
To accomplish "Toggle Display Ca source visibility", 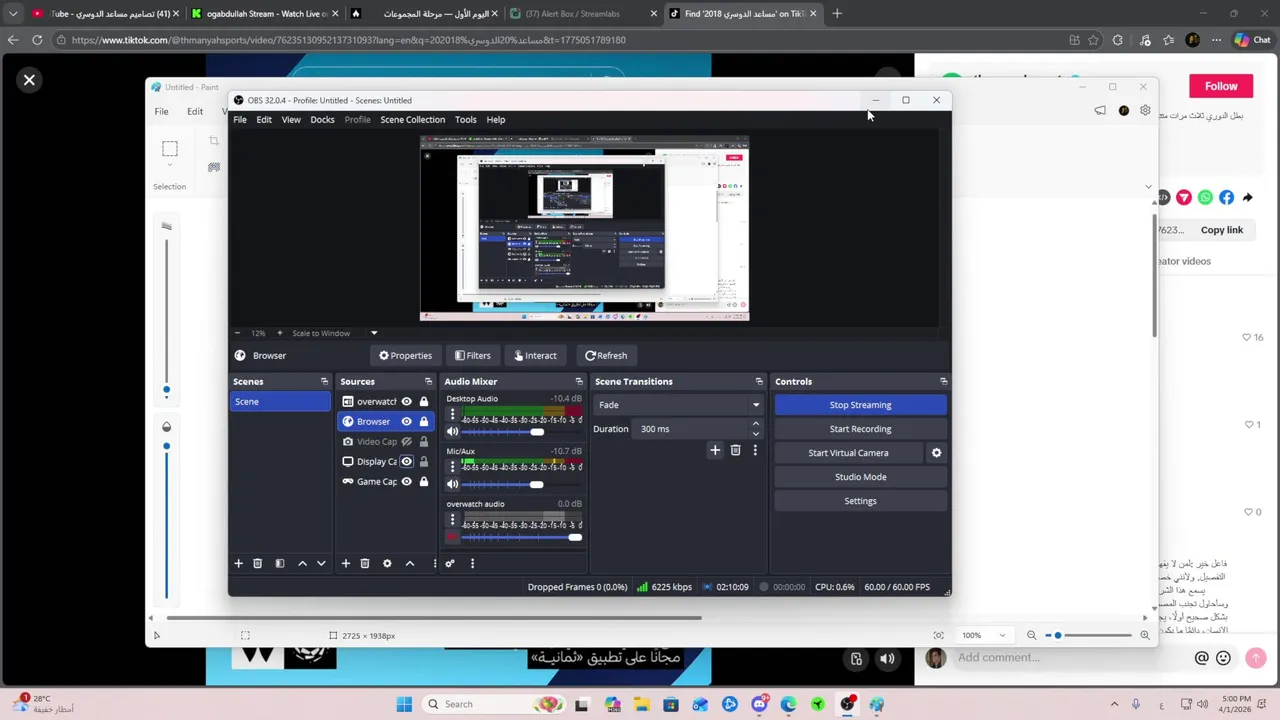I will (x=406, y=461).
